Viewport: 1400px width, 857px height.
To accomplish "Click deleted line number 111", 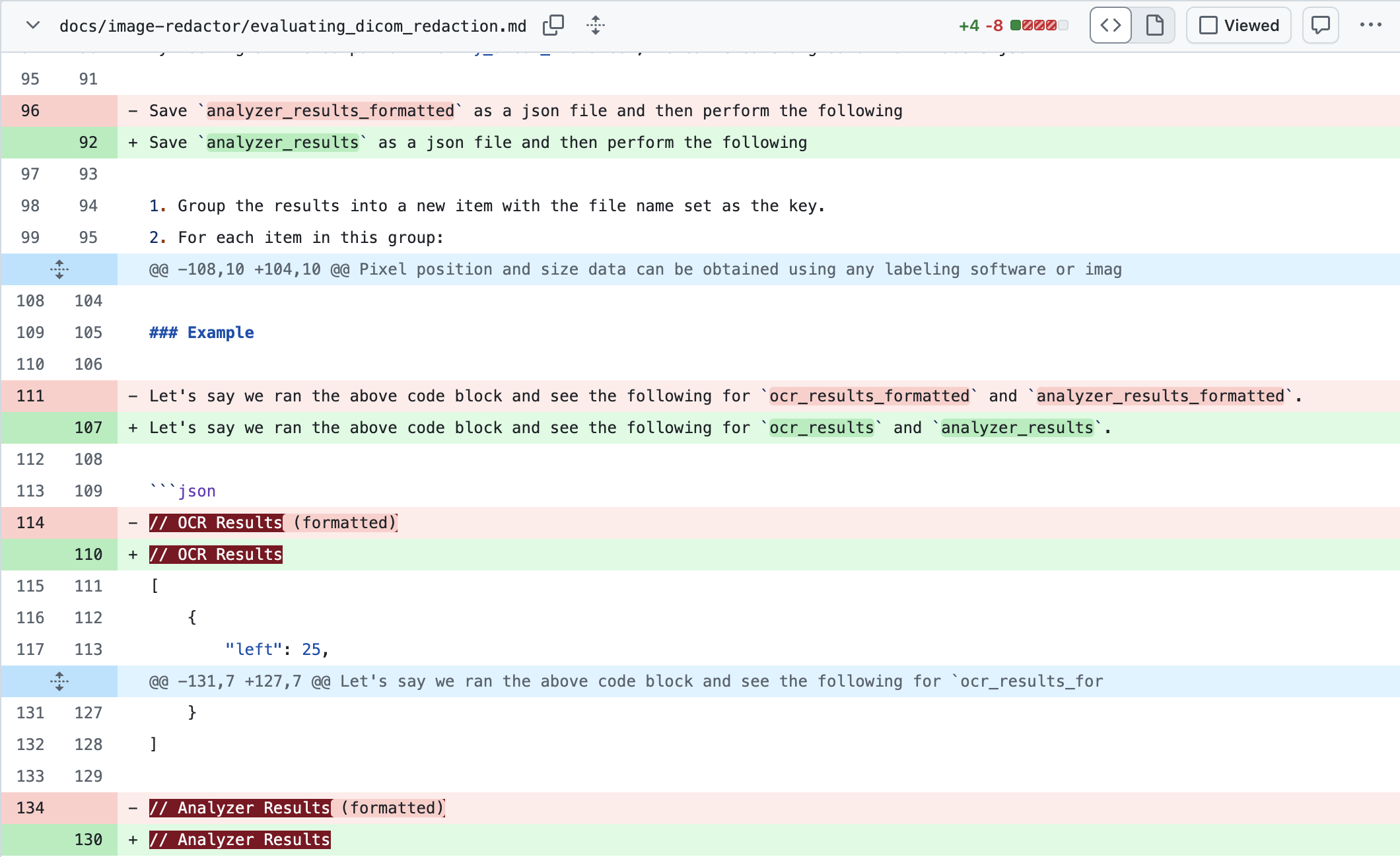I will (30, 396).
